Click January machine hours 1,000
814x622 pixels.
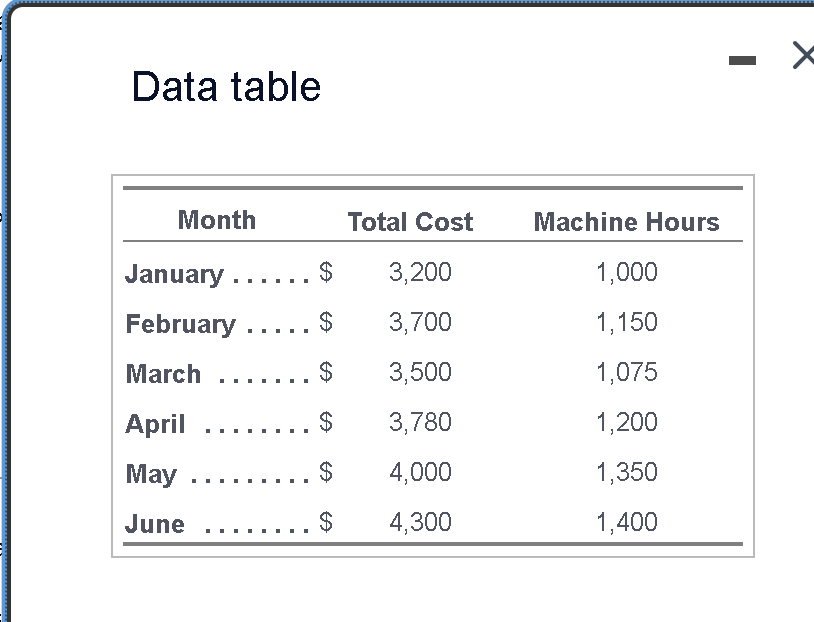pyautogui.click(x=627, y=272)
